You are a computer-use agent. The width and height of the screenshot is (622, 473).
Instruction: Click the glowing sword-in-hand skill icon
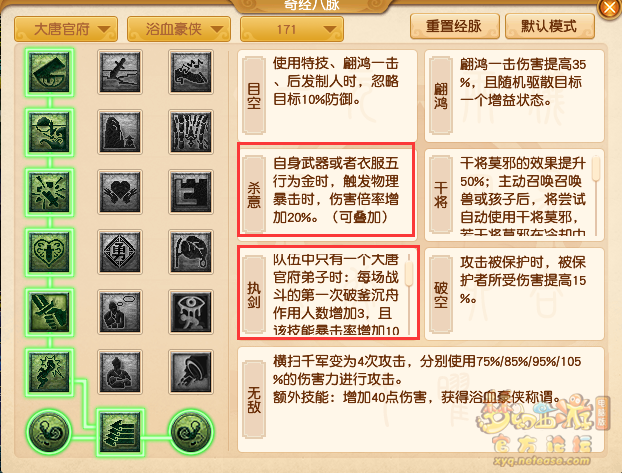pyautogui.click(x=50, y=312)
